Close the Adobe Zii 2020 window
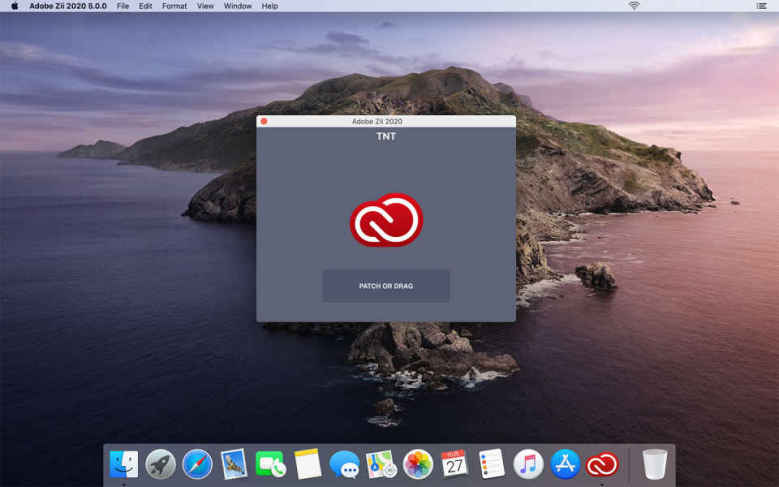 click(x=264, y=121)
